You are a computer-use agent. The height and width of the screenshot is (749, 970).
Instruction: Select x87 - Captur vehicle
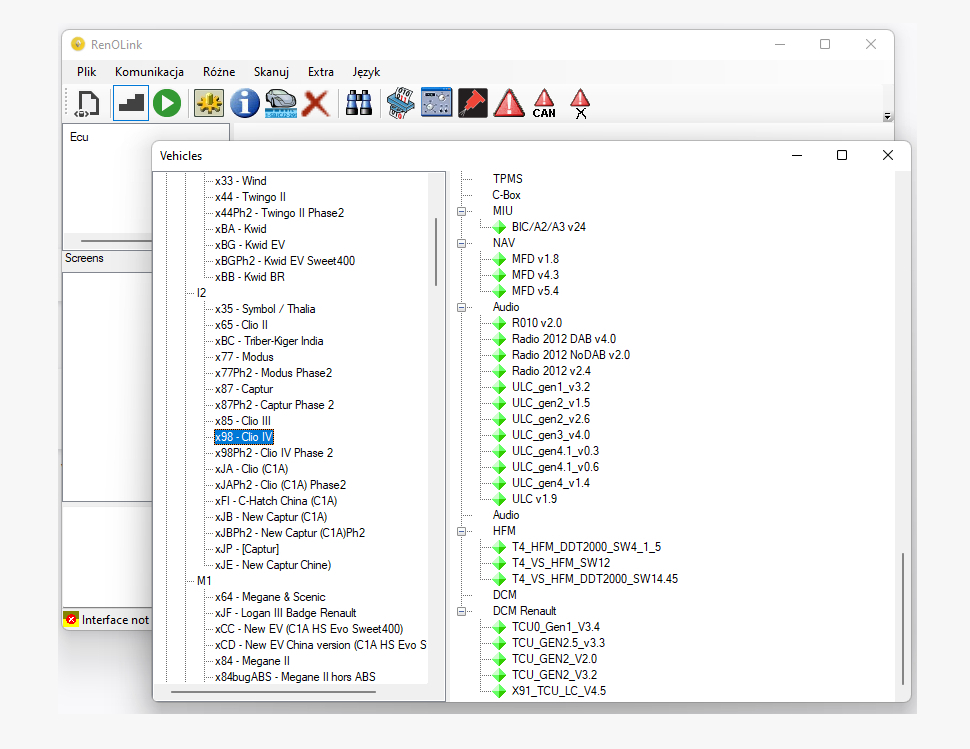click(x=244, y=388)
